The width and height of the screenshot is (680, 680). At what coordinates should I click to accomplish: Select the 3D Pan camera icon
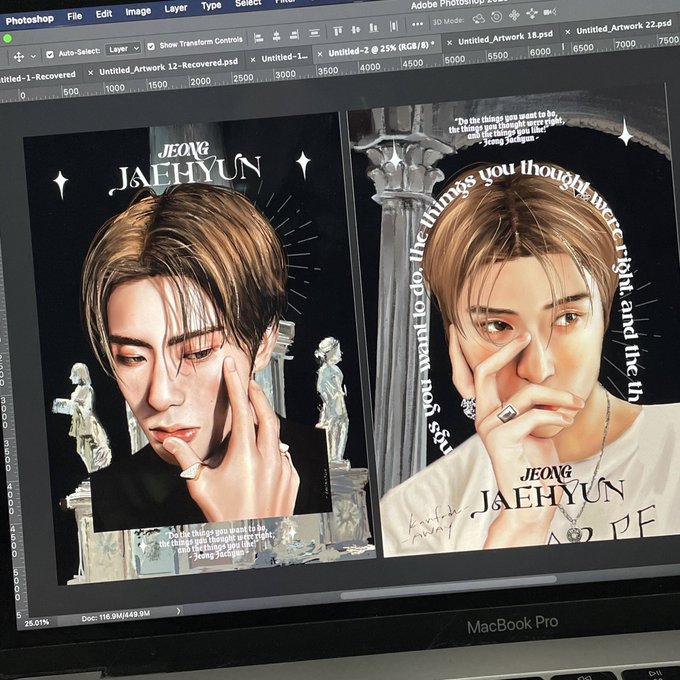(x=514, y=16)
